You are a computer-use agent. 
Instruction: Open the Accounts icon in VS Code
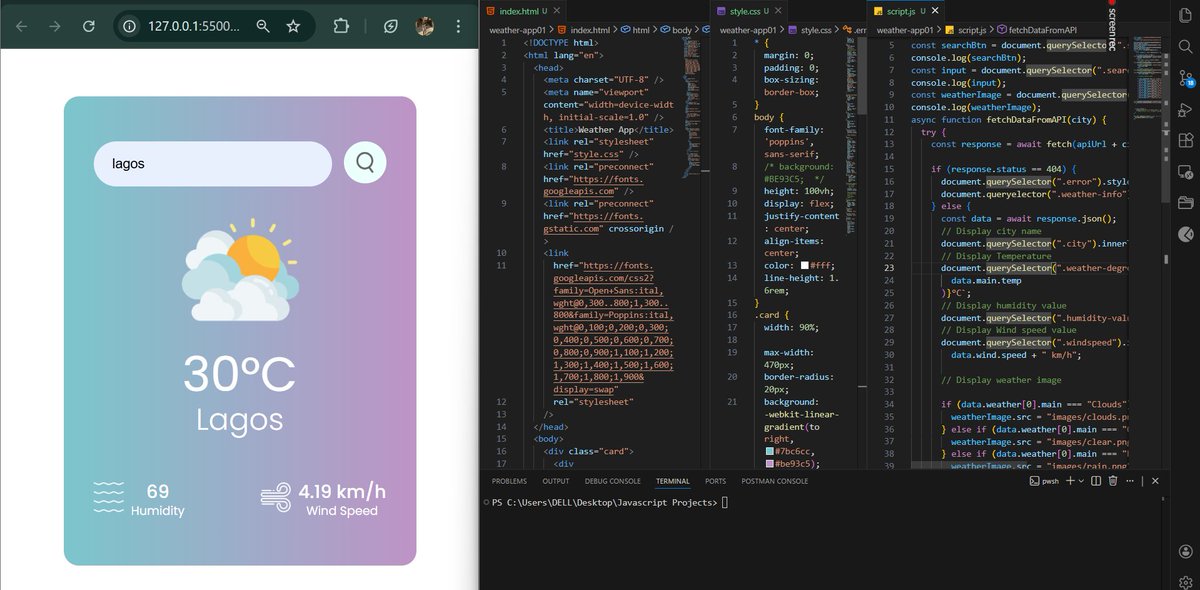coord(1186,551)
